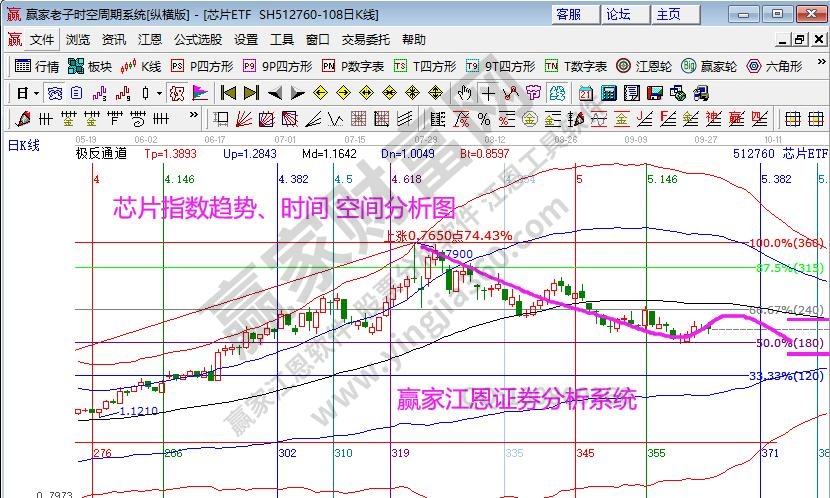Click the 论坛 forum button
The image size is (830, 498).
(619, 14)
